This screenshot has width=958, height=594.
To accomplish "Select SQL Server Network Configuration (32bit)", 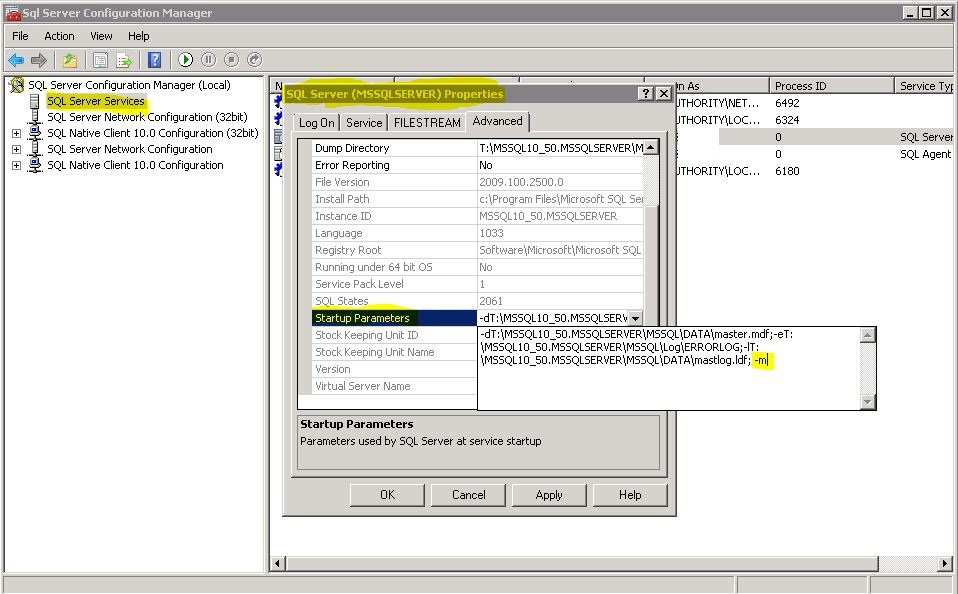I will click(x=147, y=117).
